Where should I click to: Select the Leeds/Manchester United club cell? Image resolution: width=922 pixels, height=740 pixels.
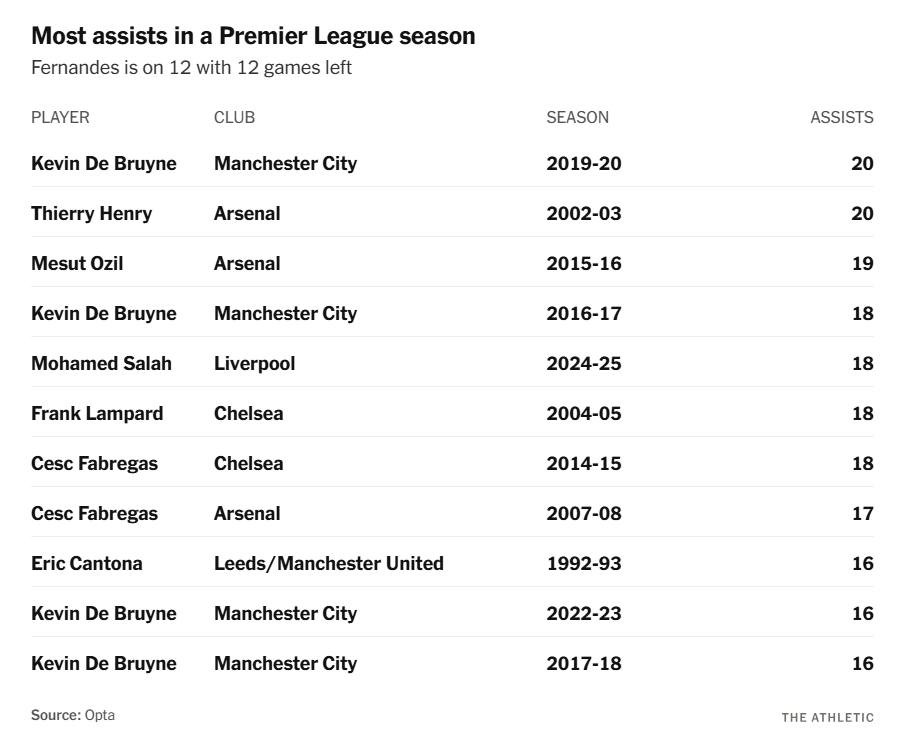(x=328, y=563)
